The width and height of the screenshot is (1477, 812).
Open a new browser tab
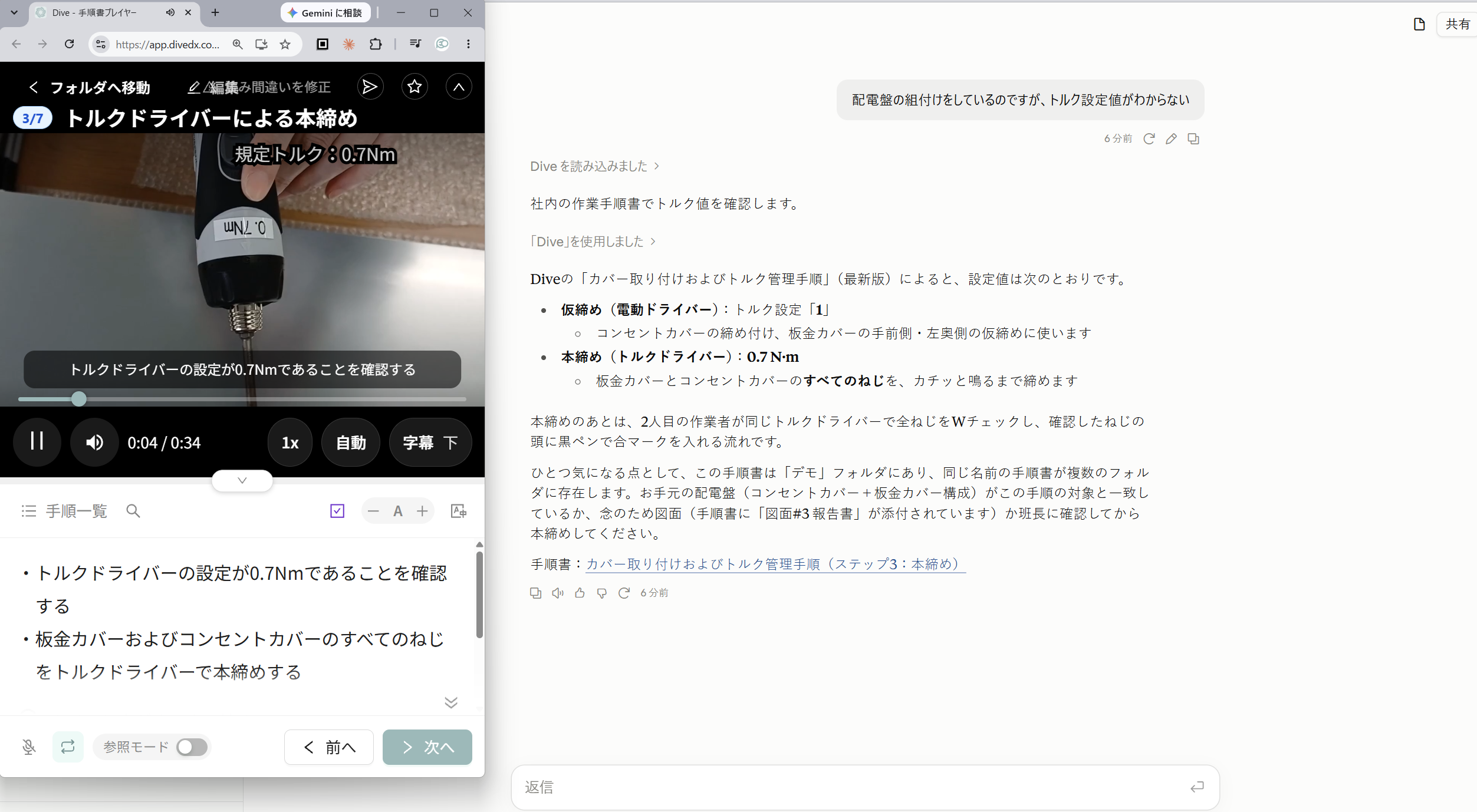tap(215, 12)
